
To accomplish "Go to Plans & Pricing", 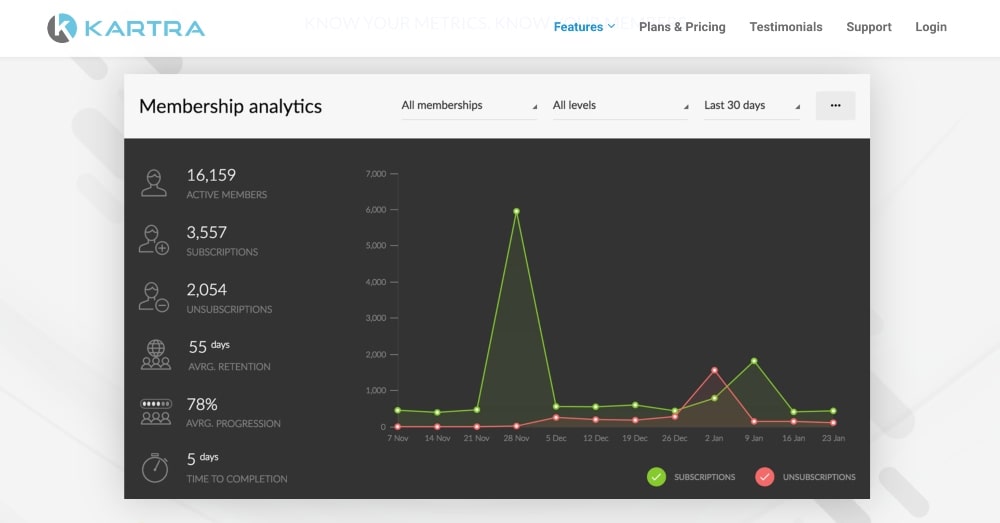I will (x=682, y=27).
